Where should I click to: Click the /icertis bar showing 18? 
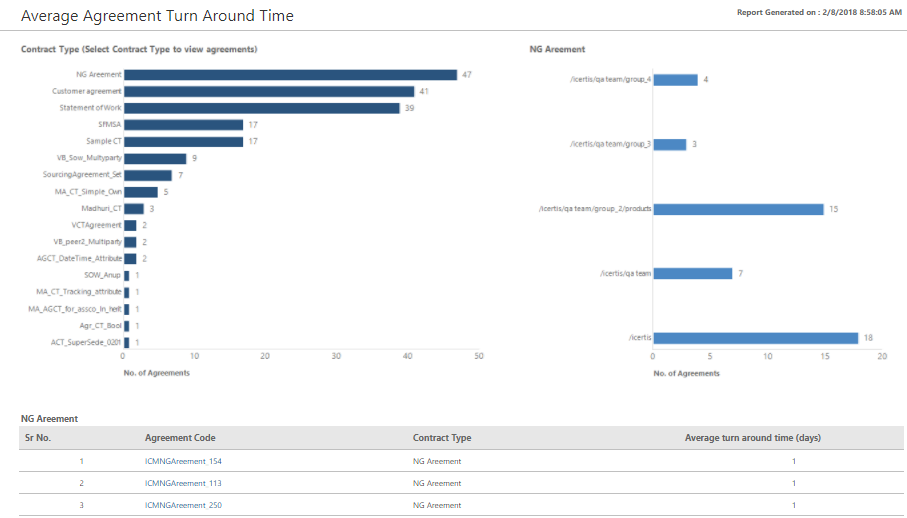click(x=755, y=338)
